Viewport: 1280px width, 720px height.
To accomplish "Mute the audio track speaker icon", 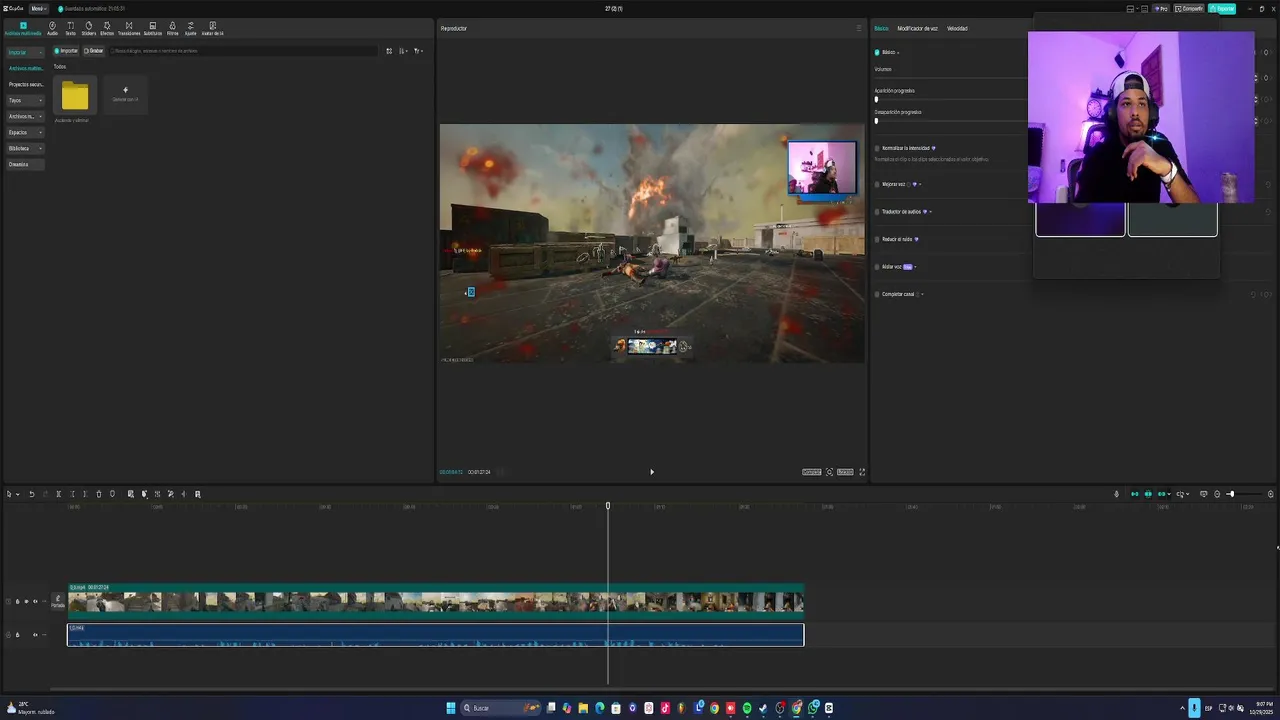I will 35,635.
